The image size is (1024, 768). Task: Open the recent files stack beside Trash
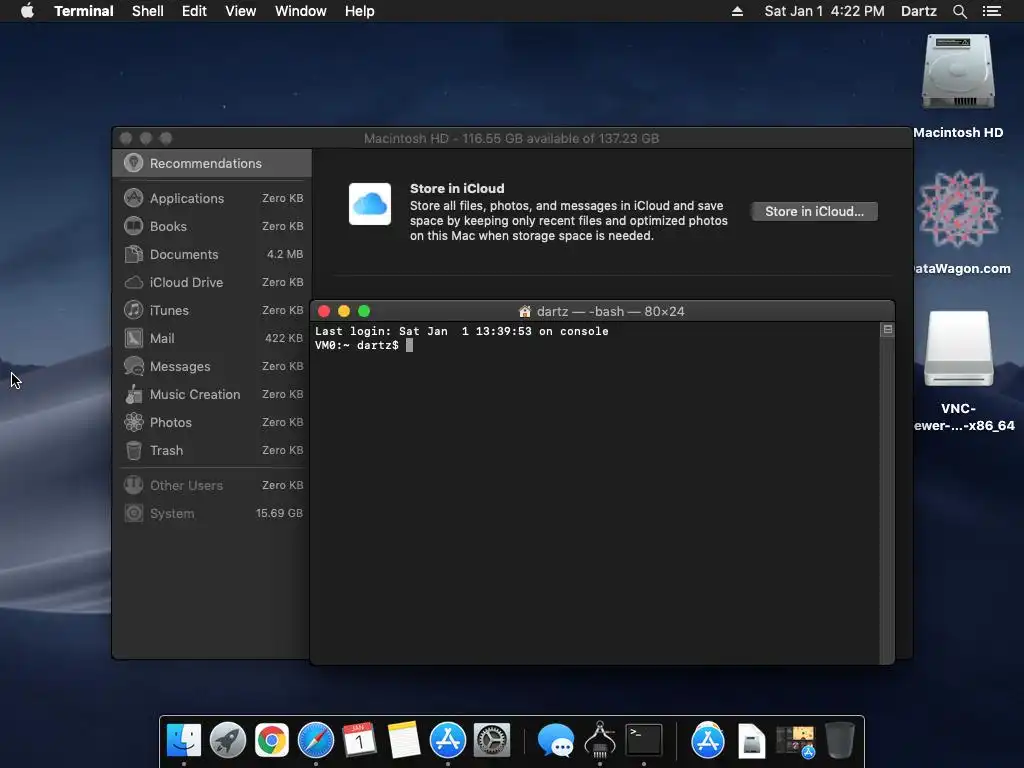pos(795,741)
